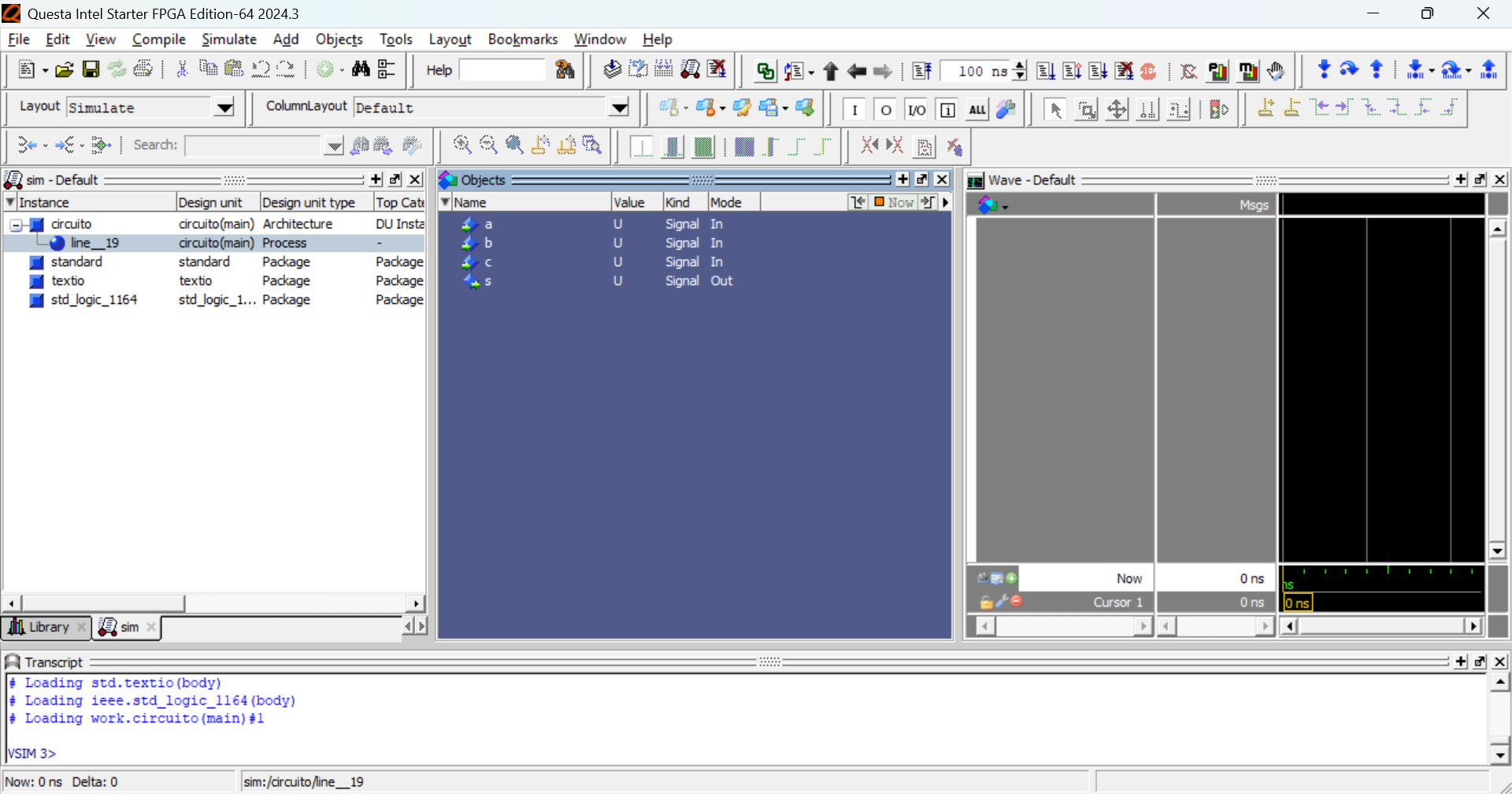
Task: Select the std_logic_1164 package instance
Action: [x=94, y=300]
